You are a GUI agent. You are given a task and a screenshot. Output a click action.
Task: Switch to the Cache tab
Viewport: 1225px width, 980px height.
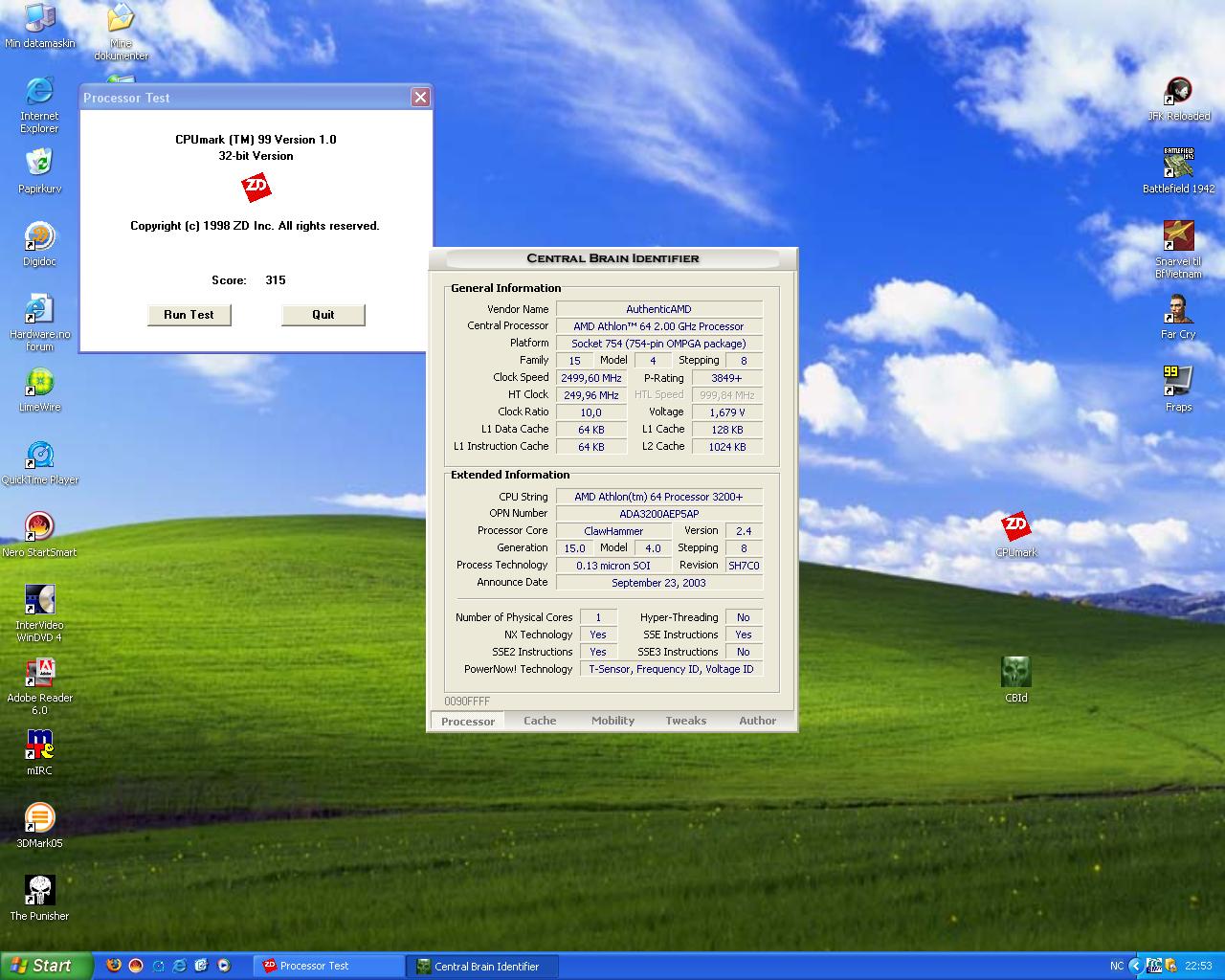pos(540,721)
